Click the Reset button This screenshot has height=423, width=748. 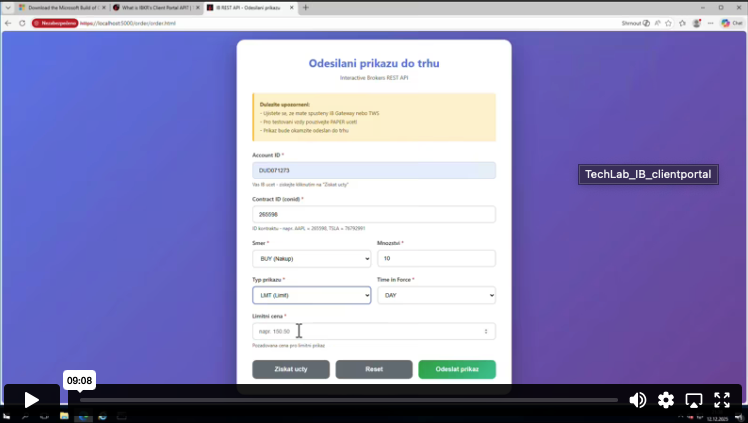point(374,369)
